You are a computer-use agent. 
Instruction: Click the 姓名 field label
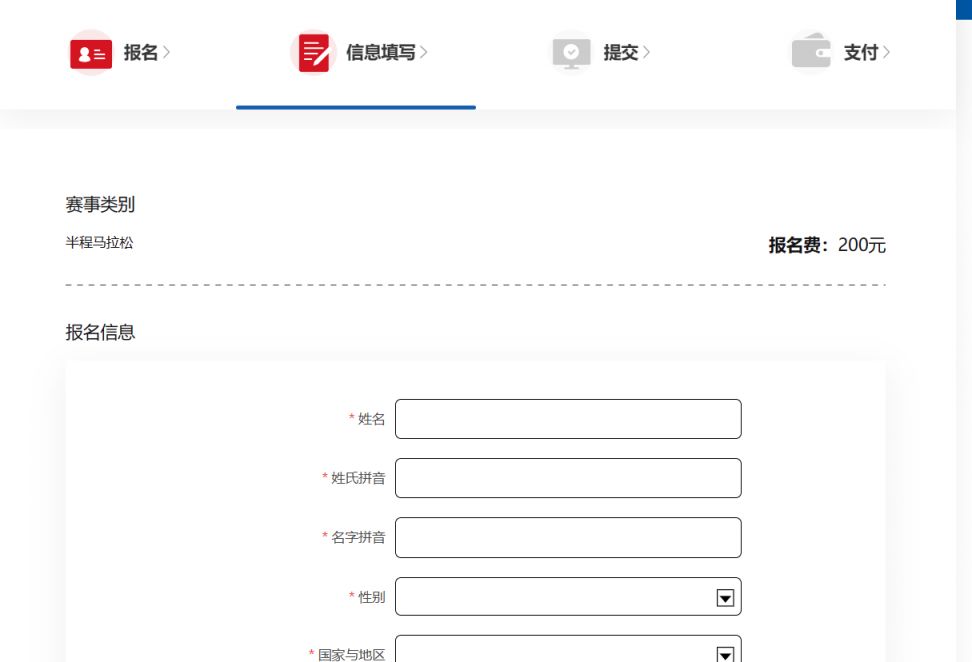(371, 419)
